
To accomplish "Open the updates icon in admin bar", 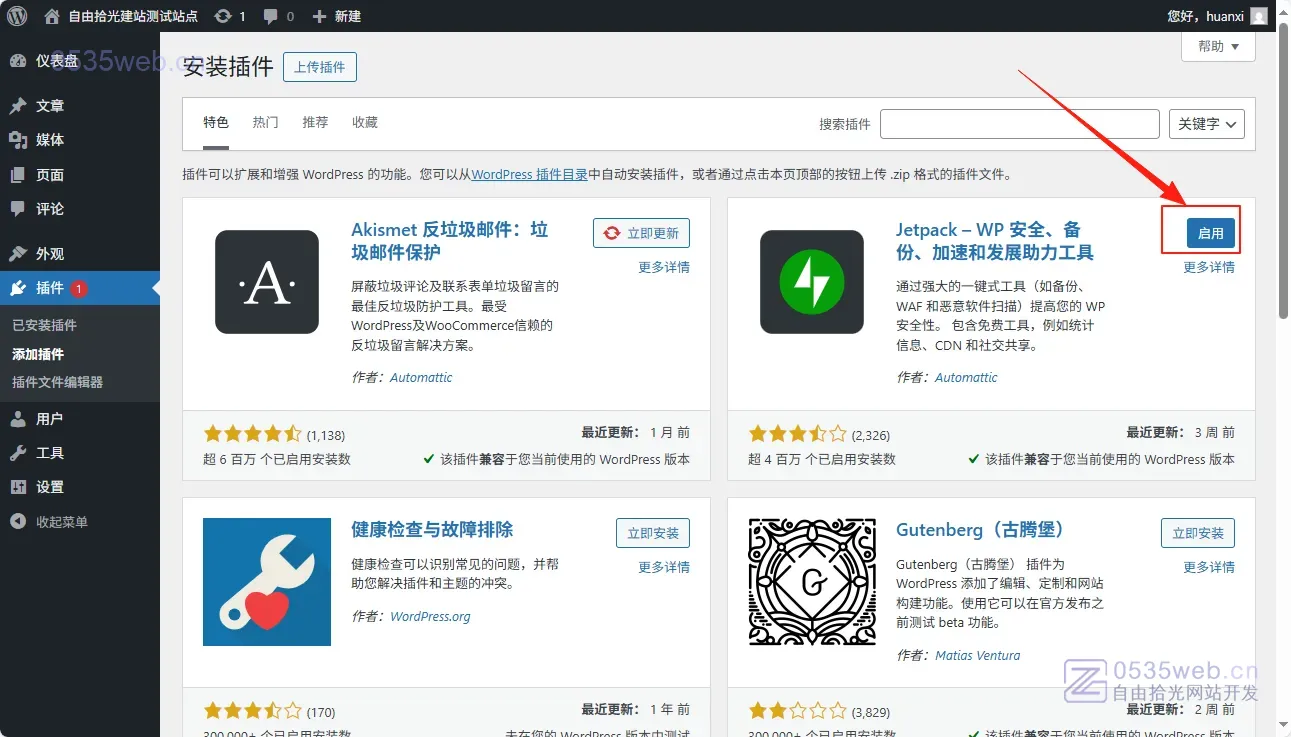I will 223,16.
